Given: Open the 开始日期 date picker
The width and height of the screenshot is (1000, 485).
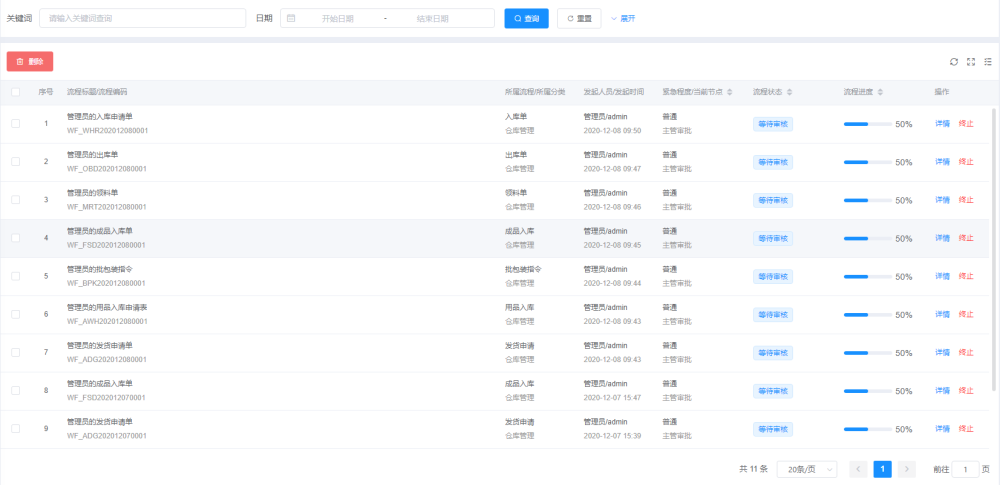Looking at the screenshot, I should (x=337, y=19).
